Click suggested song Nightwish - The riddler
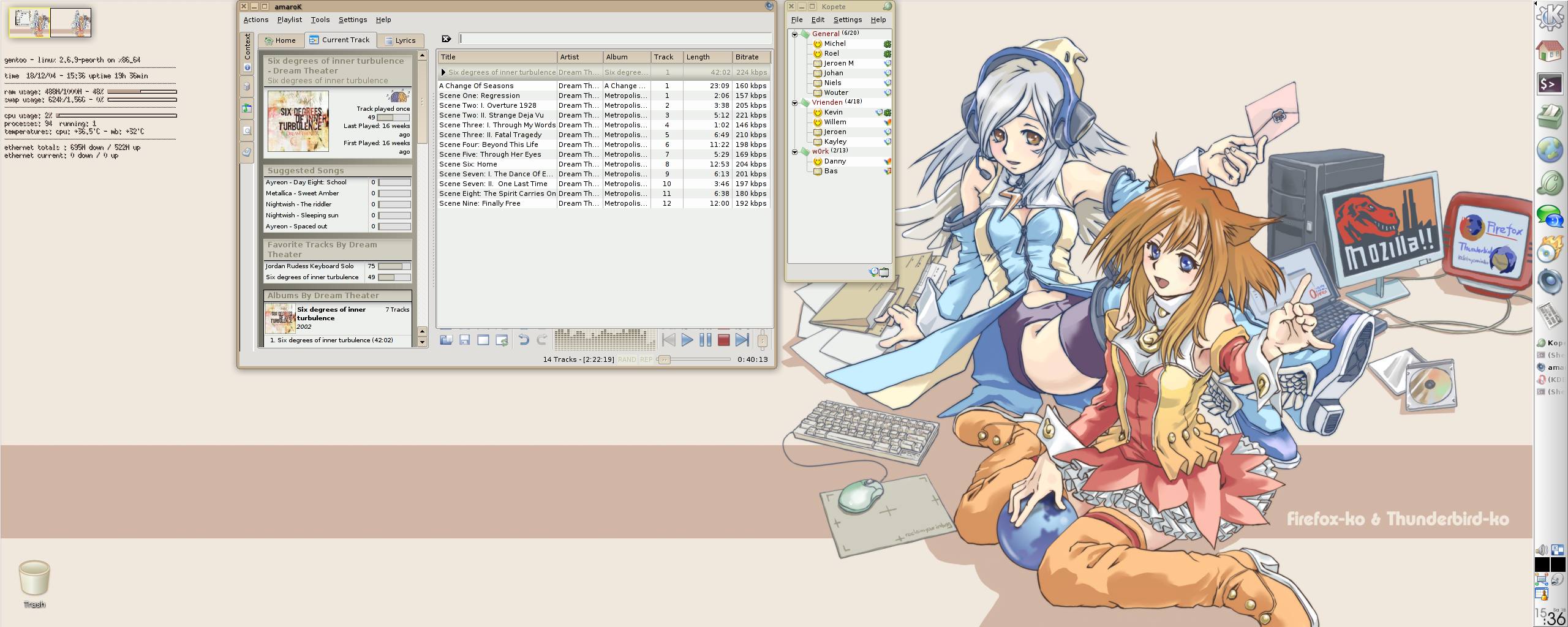1568x627 pixels. pos(299,205)
